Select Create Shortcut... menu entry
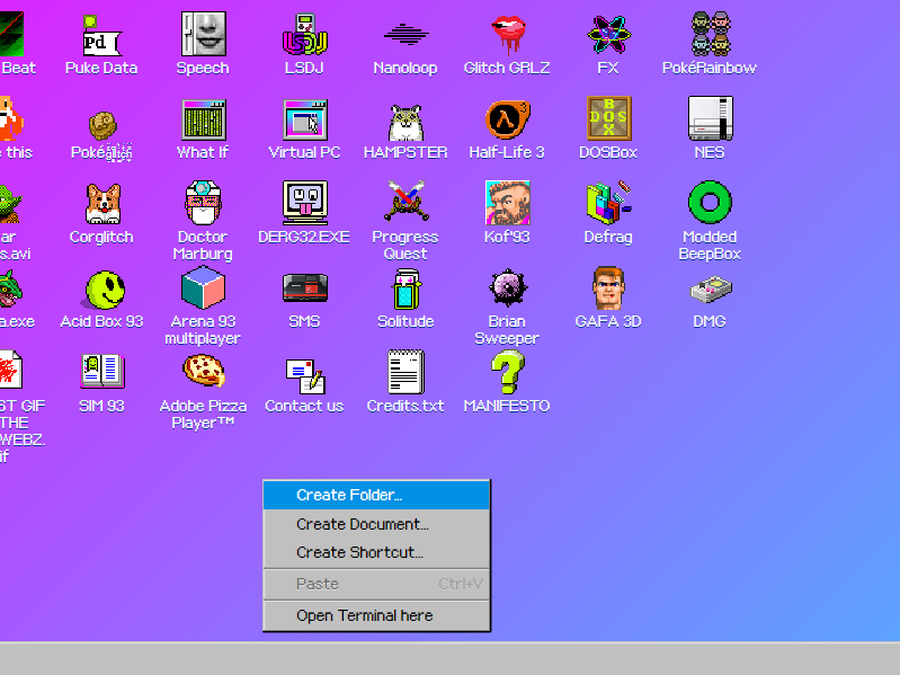Viewport: 900px width, 675px height. [x=377, y=552]
